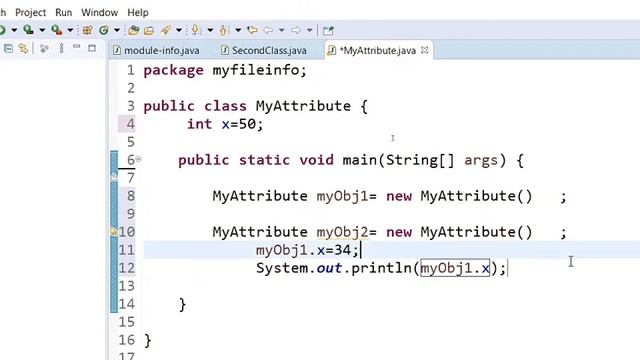Viewport: 640px width, 360px height.
Task: Click line number 4 in gutter
Action: click(130, 124)
